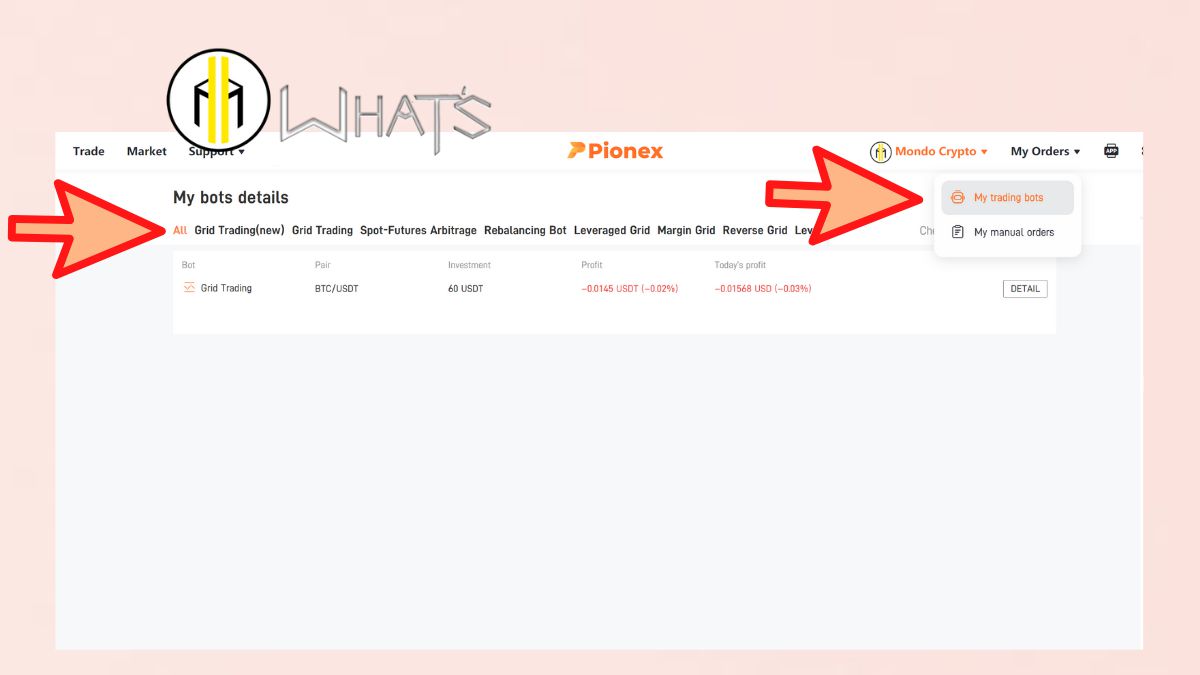Viewport: 1200px width, 675px height.
Task: Open the Market menu
Action: 146,152
